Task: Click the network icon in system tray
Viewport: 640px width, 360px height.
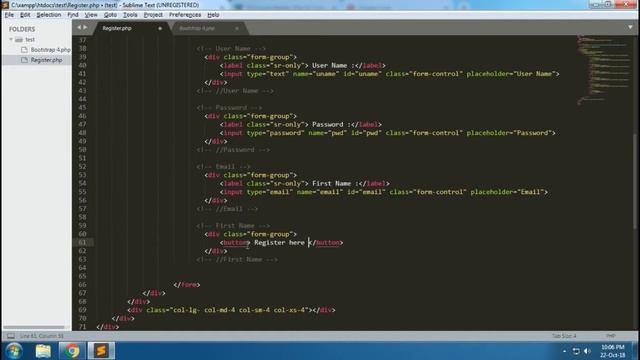Action: click(576, 351)
